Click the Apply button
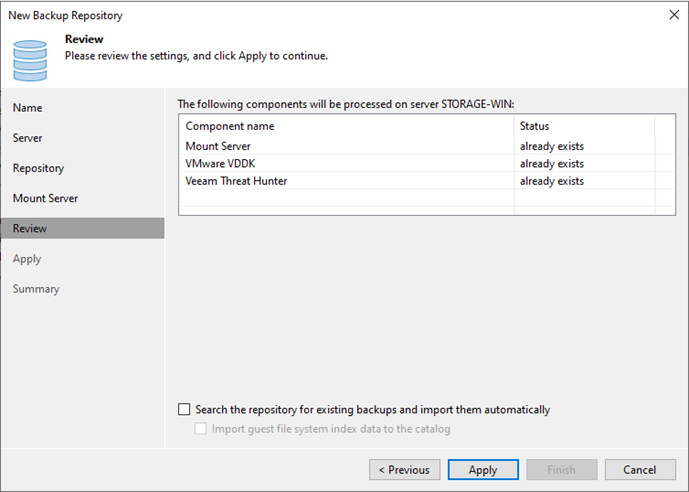 [483, 470]
